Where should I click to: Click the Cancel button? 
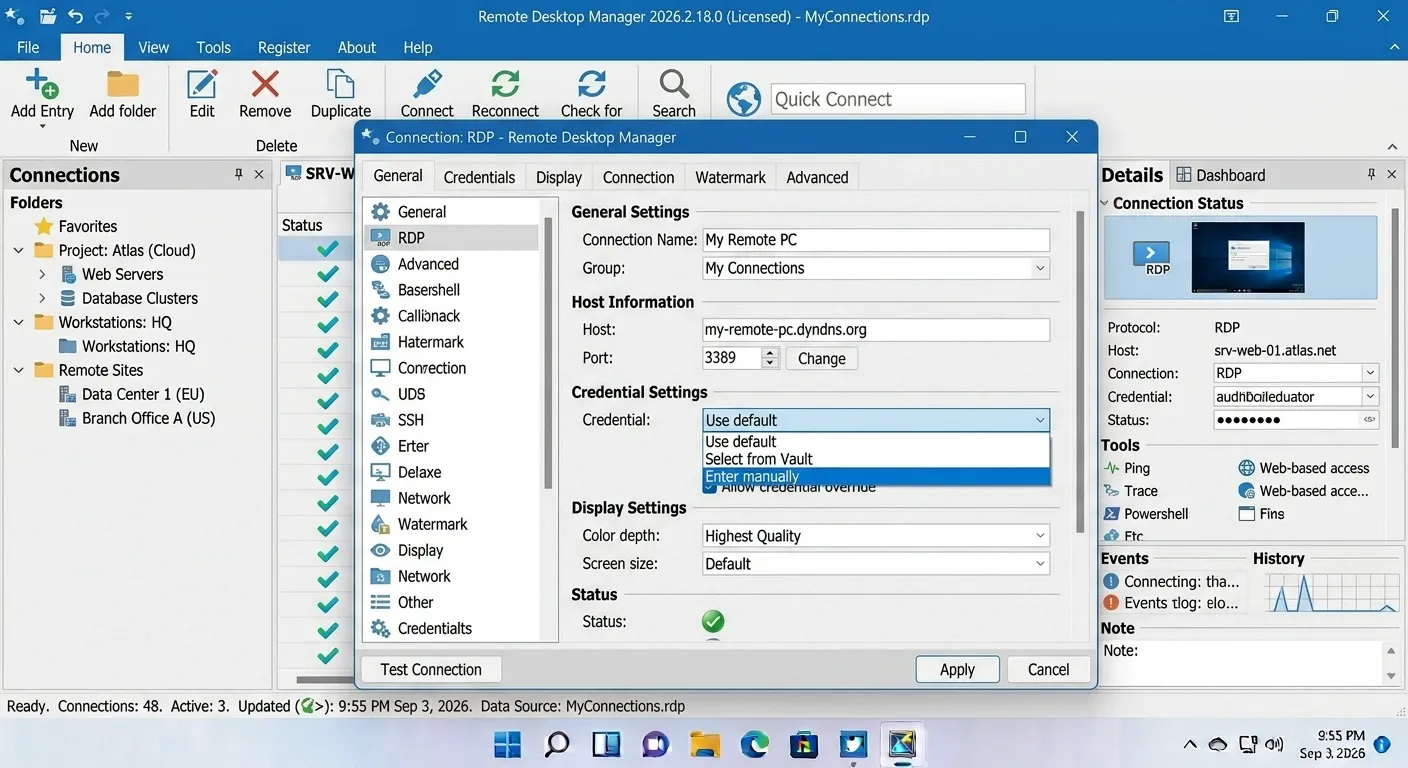point(1048,670)
